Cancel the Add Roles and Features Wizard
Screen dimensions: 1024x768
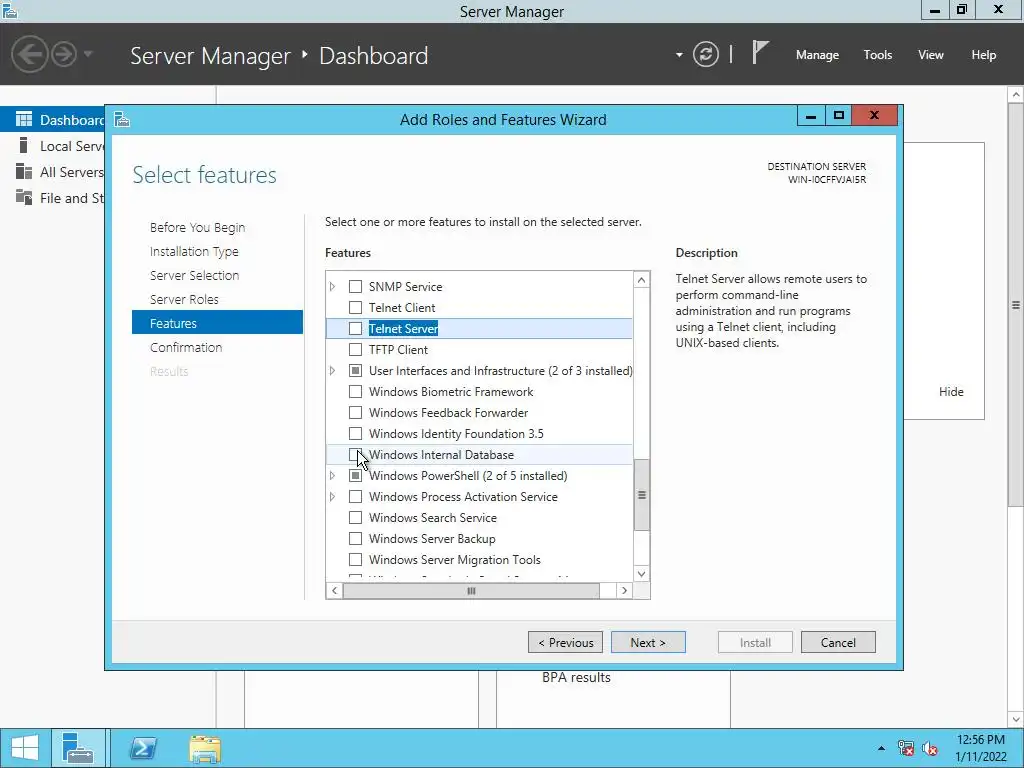(838, 642)
